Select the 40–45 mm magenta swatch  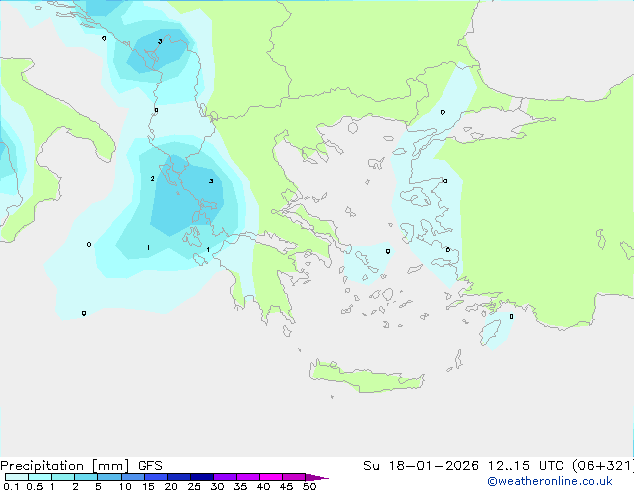(x=271, y=477)
